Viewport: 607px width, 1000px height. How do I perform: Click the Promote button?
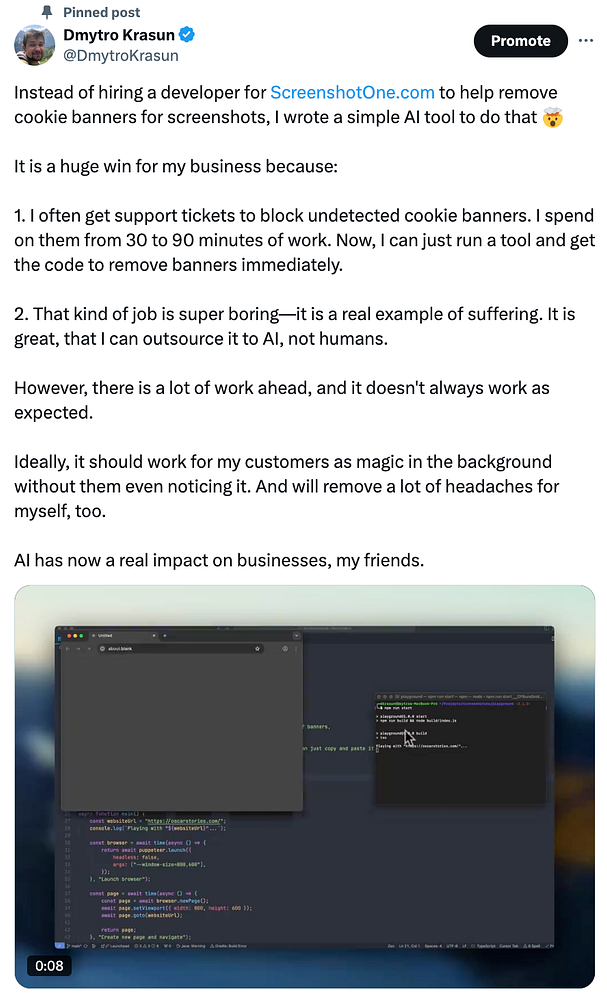pos(520,41)
